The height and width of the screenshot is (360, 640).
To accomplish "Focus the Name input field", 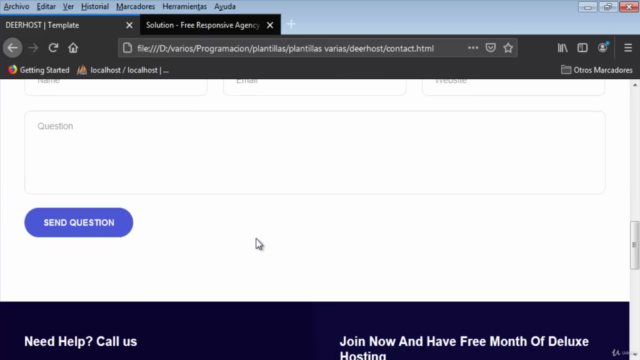I will click(x=116, y=86).
